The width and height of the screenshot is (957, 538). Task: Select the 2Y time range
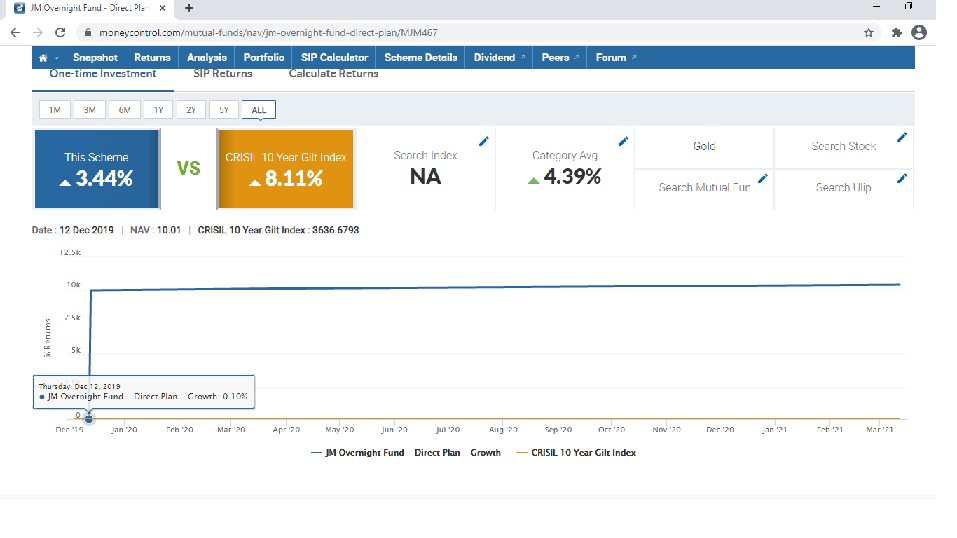click(191, 110)
